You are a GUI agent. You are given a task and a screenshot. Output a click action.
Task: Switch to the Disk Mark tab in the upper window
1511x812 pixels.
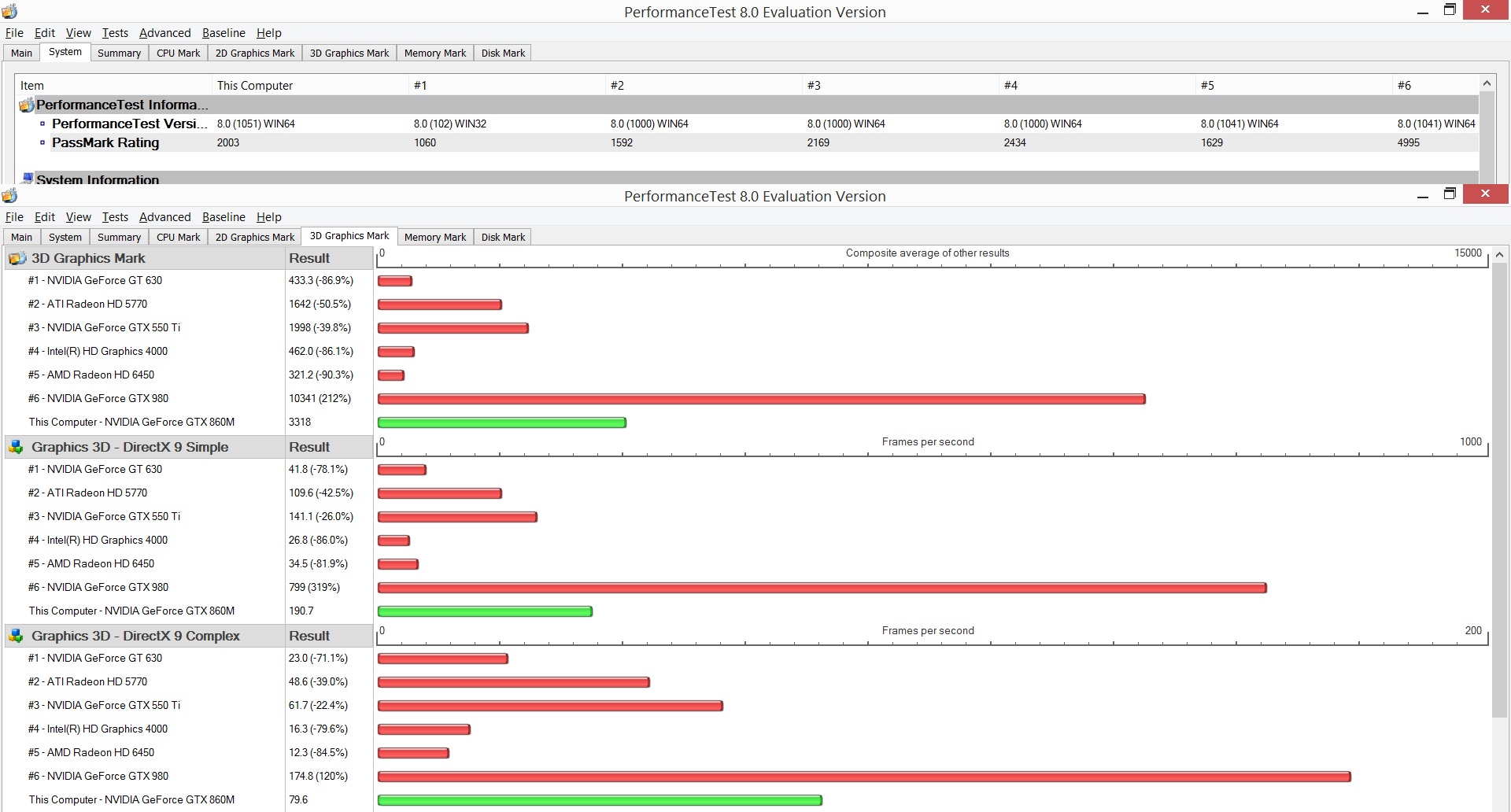(x=503, y=53)
